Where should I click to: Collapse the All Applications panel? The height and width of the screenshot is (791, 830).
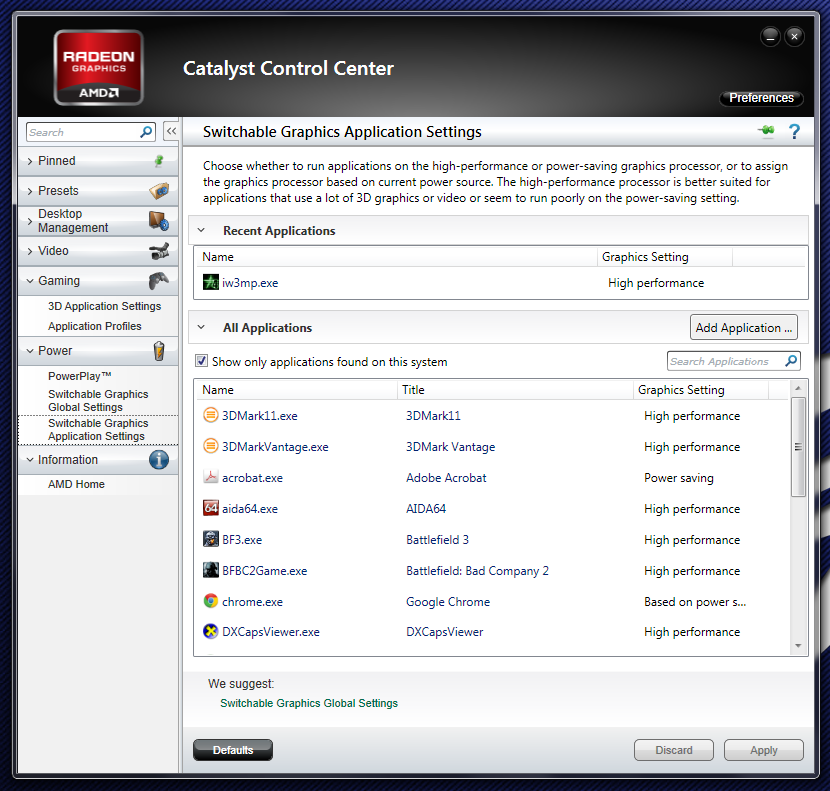coord(201,327)
